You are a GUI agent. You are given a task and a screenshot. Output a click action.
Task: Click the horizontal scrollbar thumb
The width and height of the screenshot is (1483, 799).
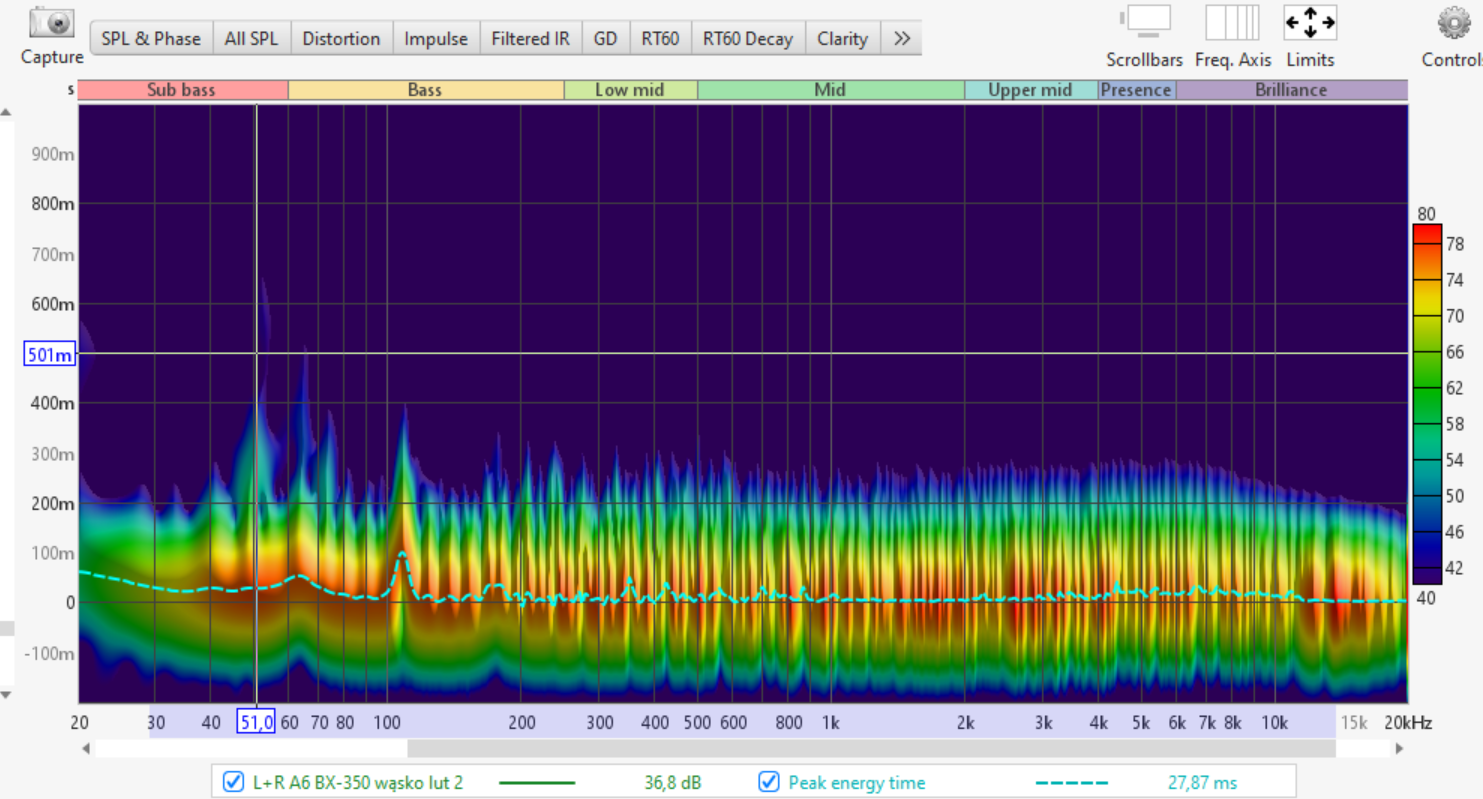click(871, 748)
